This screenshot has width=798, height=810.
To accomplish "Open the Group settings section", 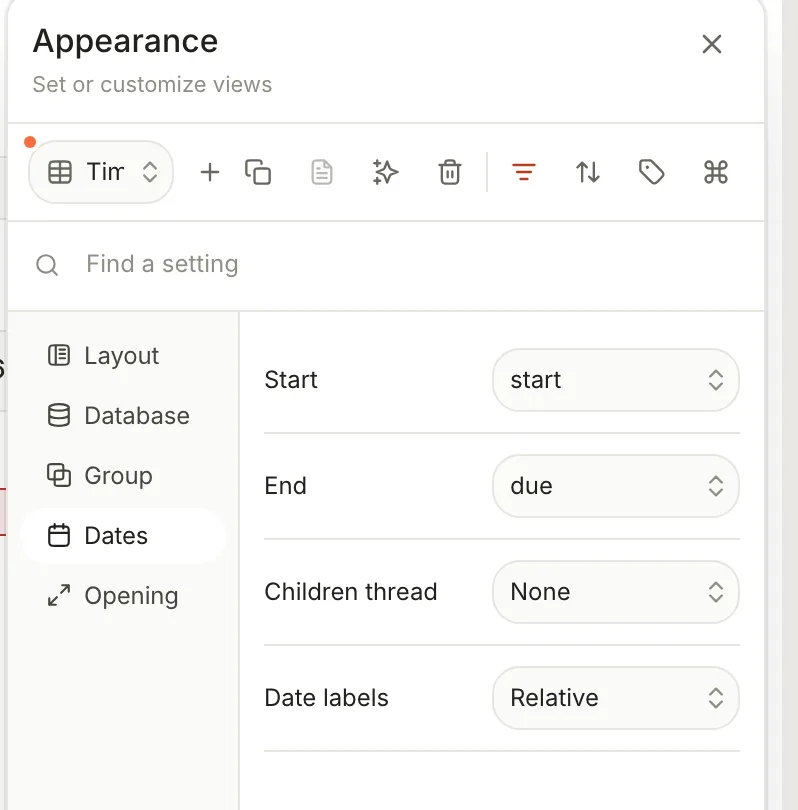I will pyautogui.click(x=123, y=475).
